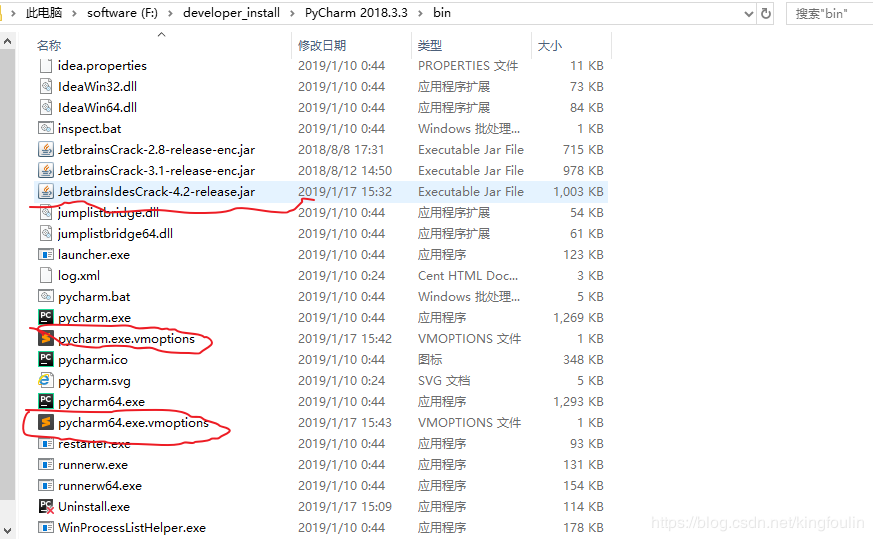The width and height of the screenshot is (873, 541).
Task: Go to developer_install breadcrumb folder
Action: click(232, 13)
